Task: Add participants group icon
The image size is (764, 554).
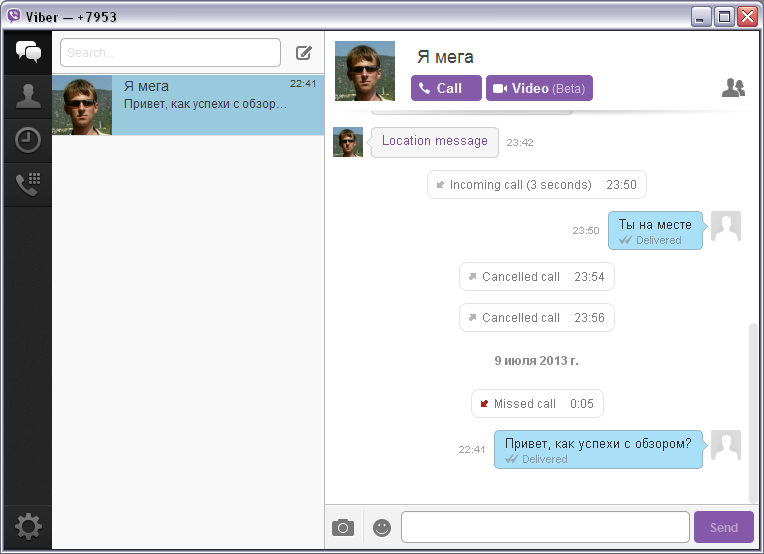Action: point(733,88)
